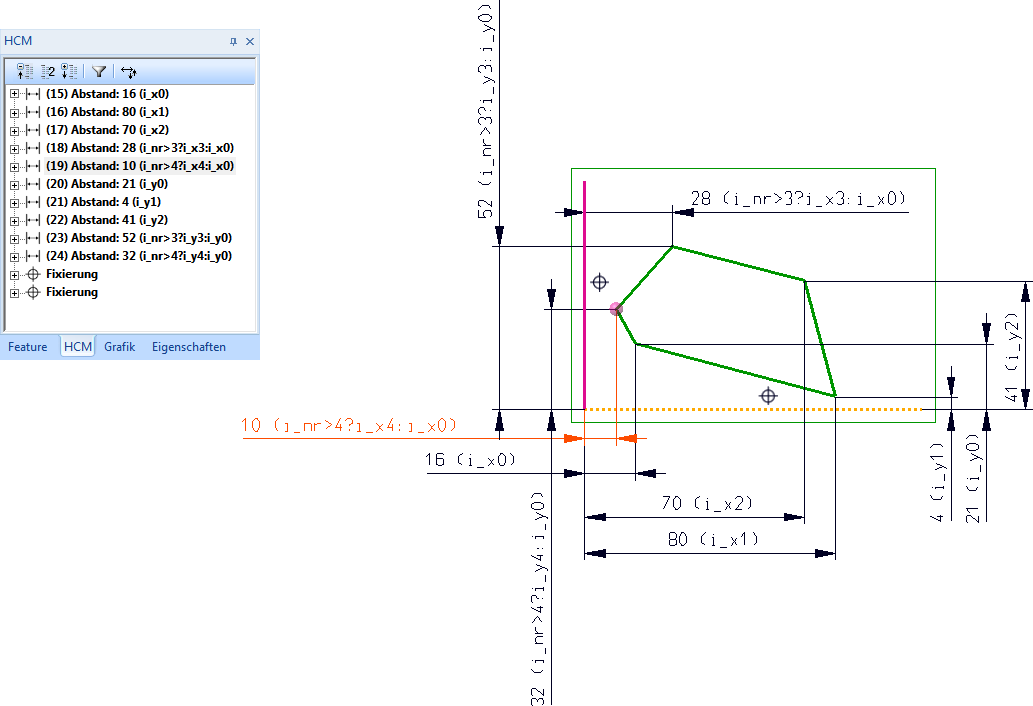Switch to the HCM tab
Screen dimensions: 1033x706
pyautogui.click(x=78, y=347)
